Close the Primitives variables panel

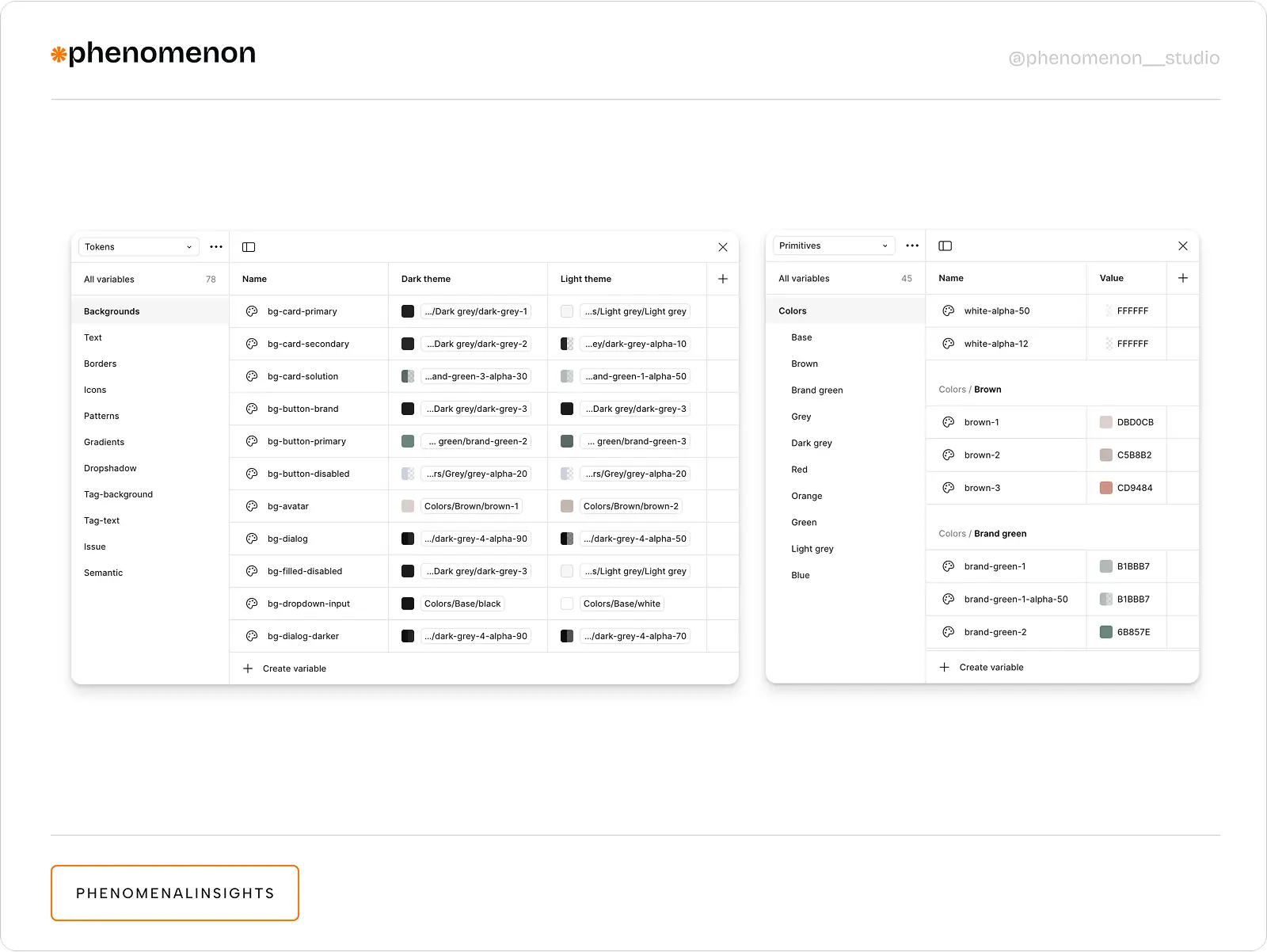point(1183,246)
